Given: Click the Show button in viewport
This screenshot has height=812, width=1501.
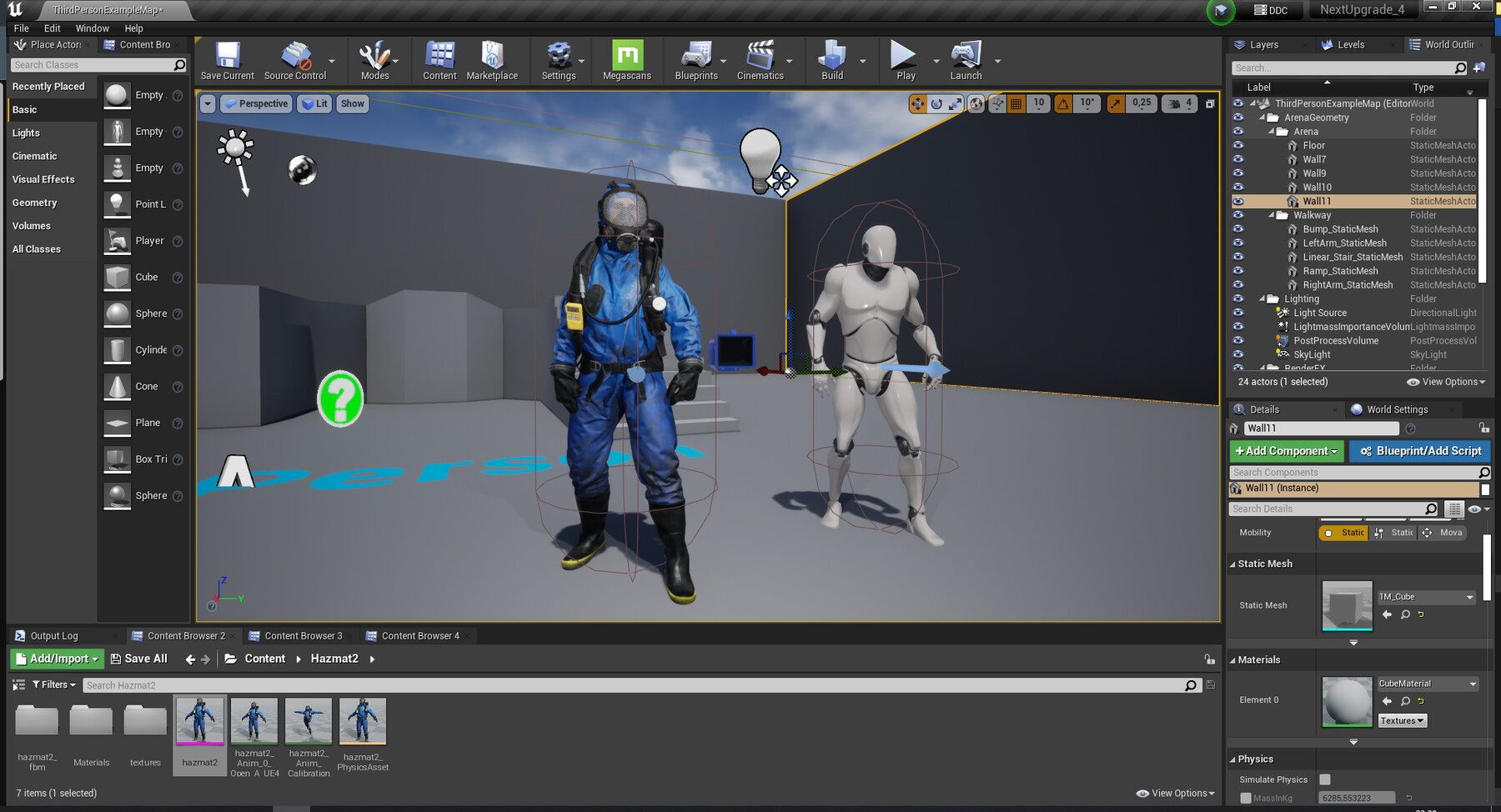Looking at the screenshot, I should pos(352,103).
